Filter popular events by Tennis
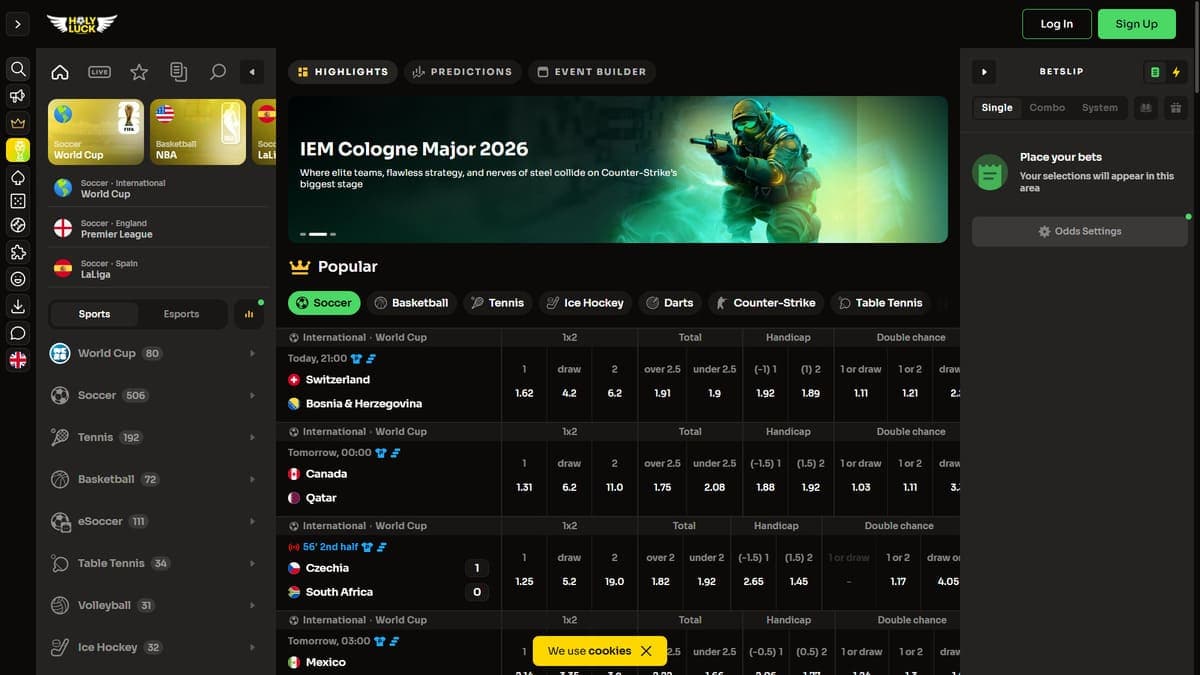Viewport: 1200px width, 675px height. [x=497, y=303]
